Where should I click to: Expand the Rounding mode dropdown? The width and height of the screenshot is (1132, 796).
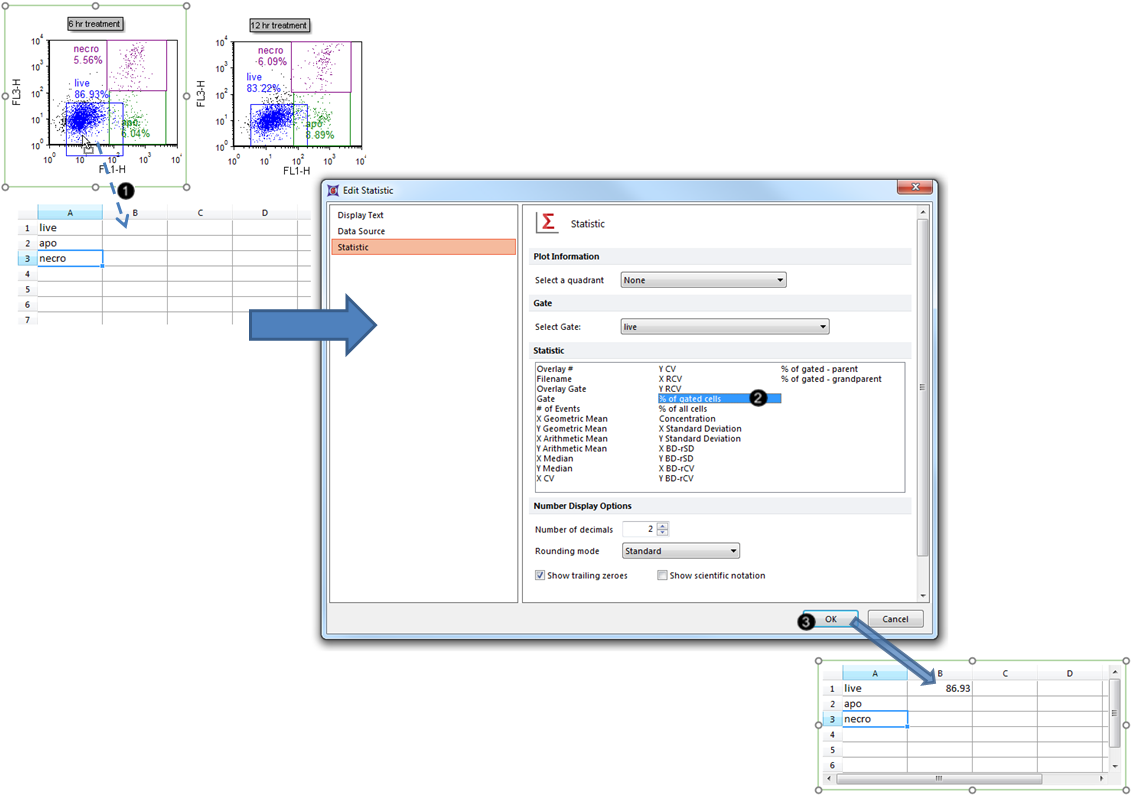680,551
